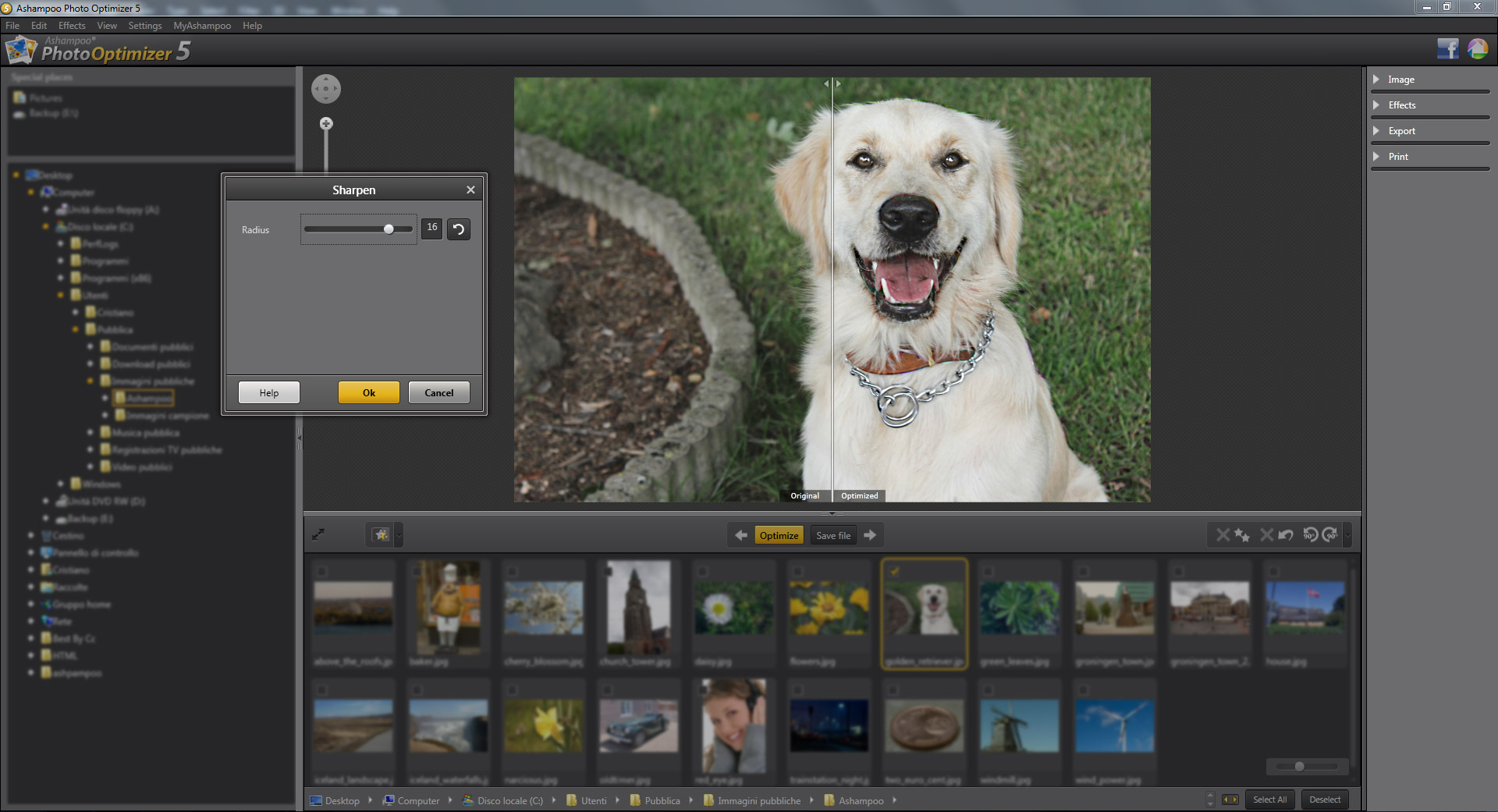
Task: Rotate image 90 degrees right
Action: coord(1330,535)
